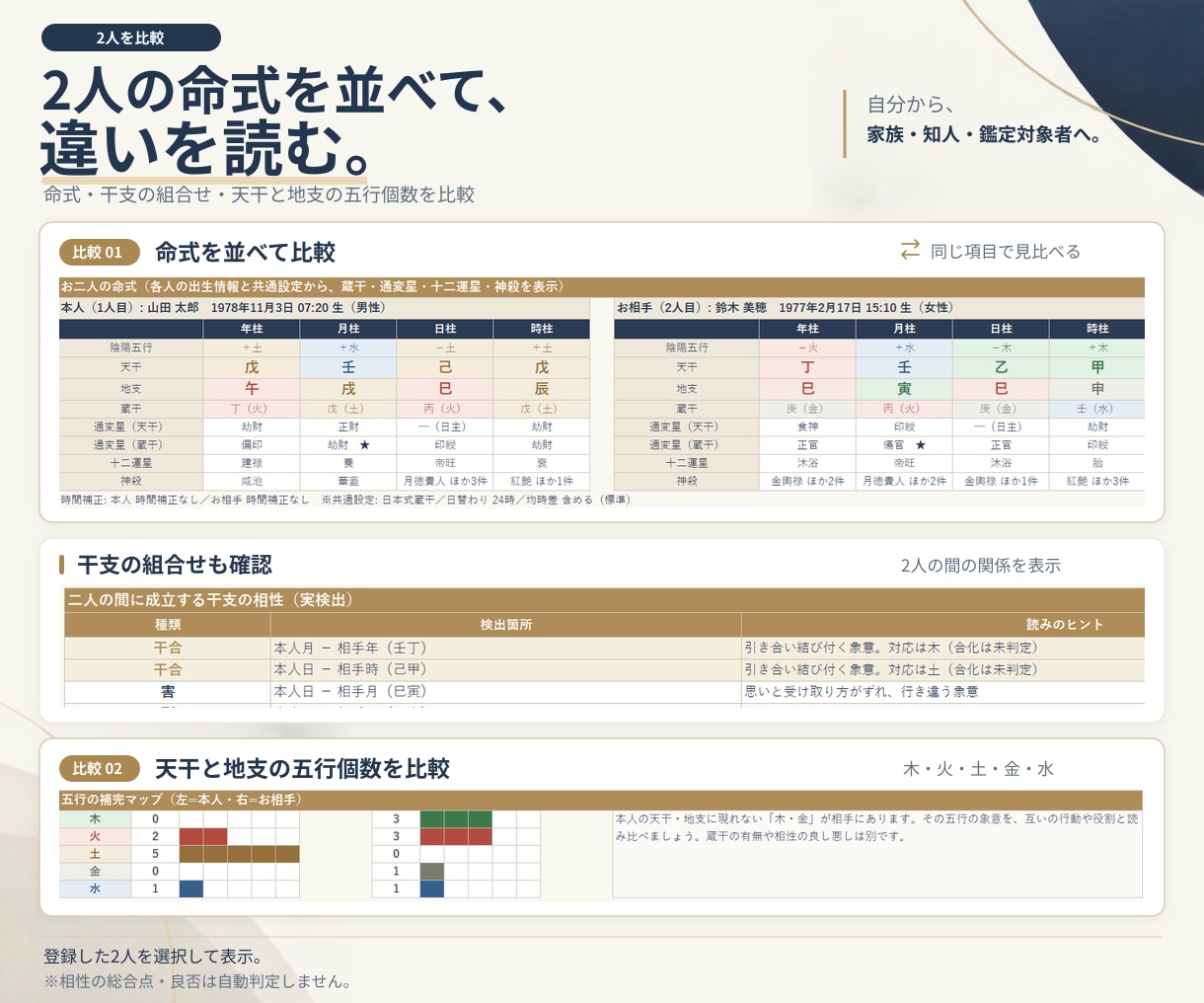The image size is (1204, 1003).
Task: Click 紅艶 ほか3件 in 鈴木 美穂's 神殺 row
Action: 1097,482
